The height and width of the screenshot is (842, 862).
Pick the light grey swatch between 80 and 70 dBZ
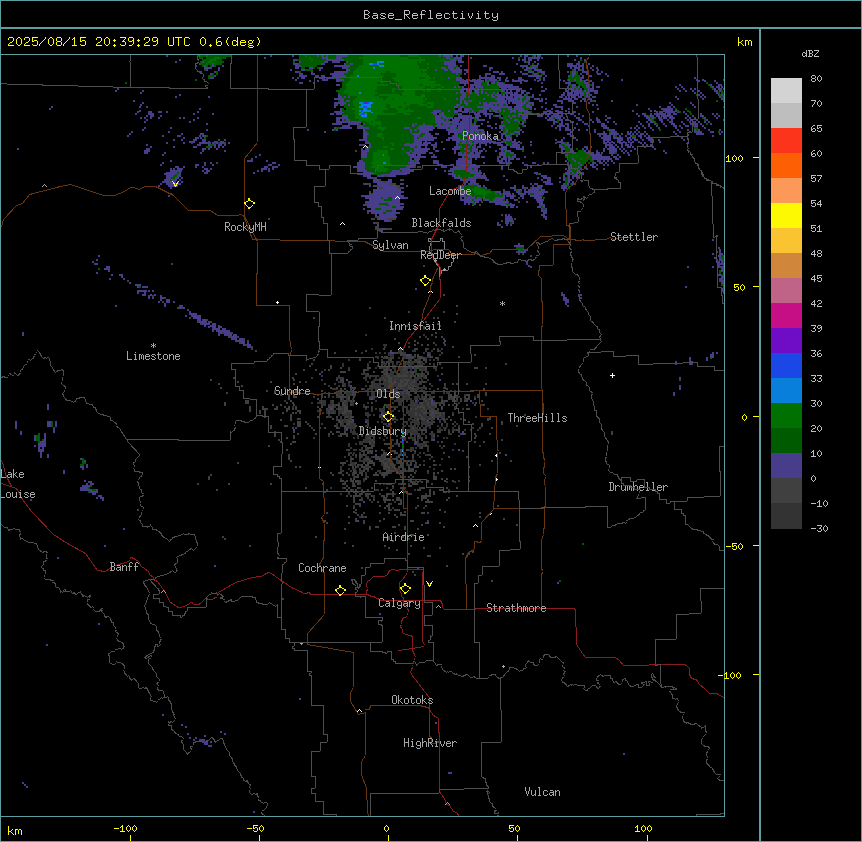[x=786, y=91]
